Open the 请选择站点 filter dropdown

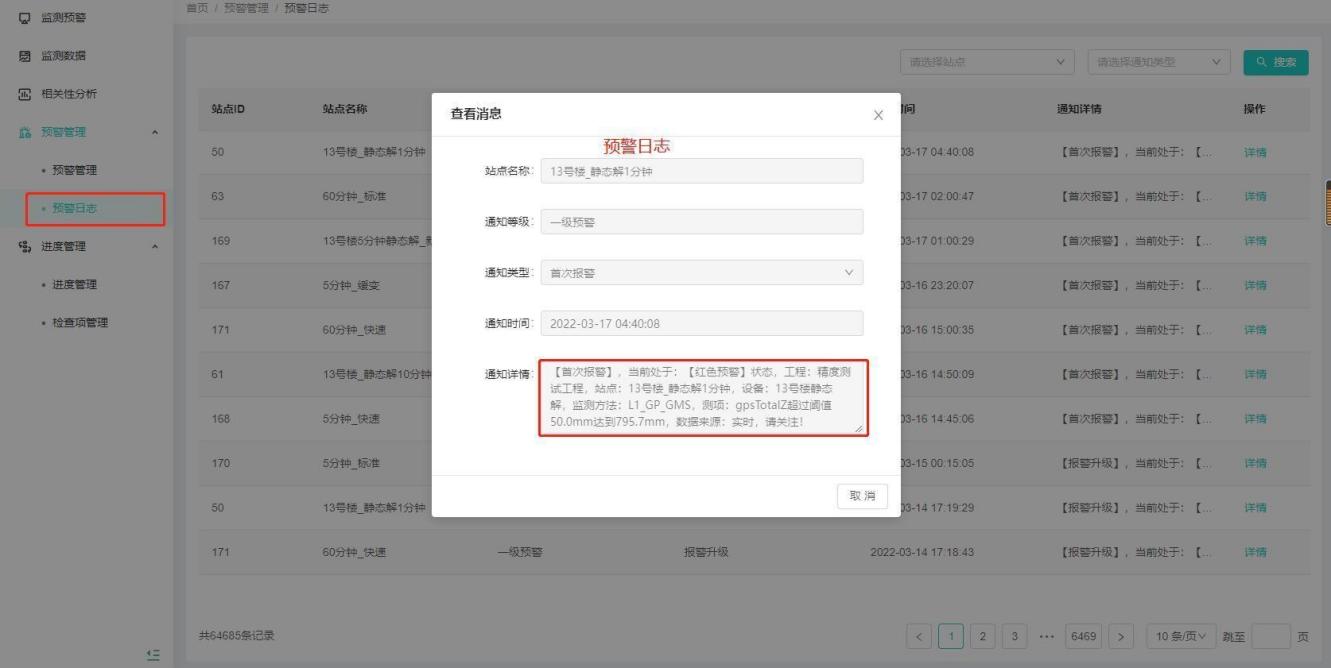pos(987,62)
